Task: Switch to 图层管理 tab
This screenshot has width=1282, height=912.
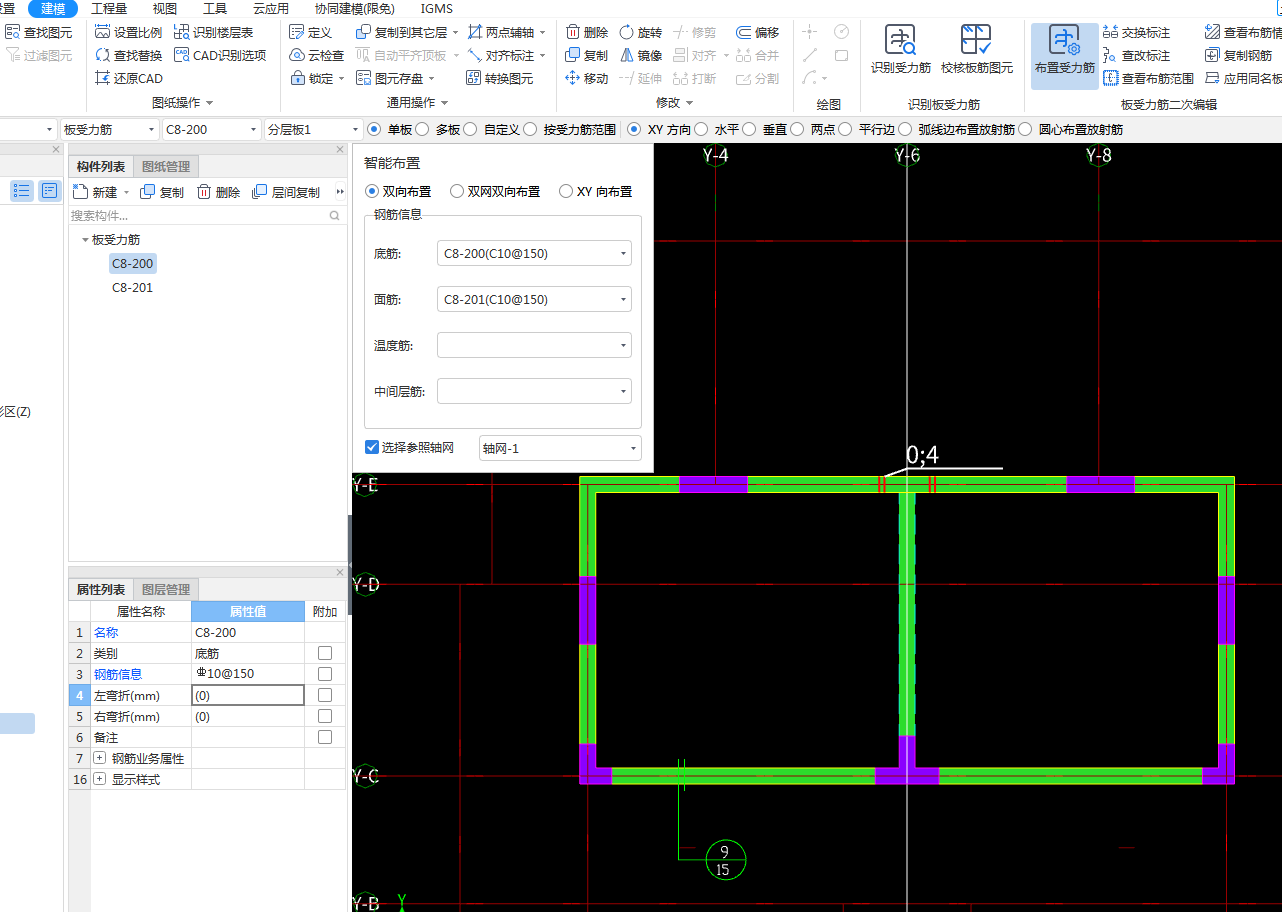Action: click(165, 589)
